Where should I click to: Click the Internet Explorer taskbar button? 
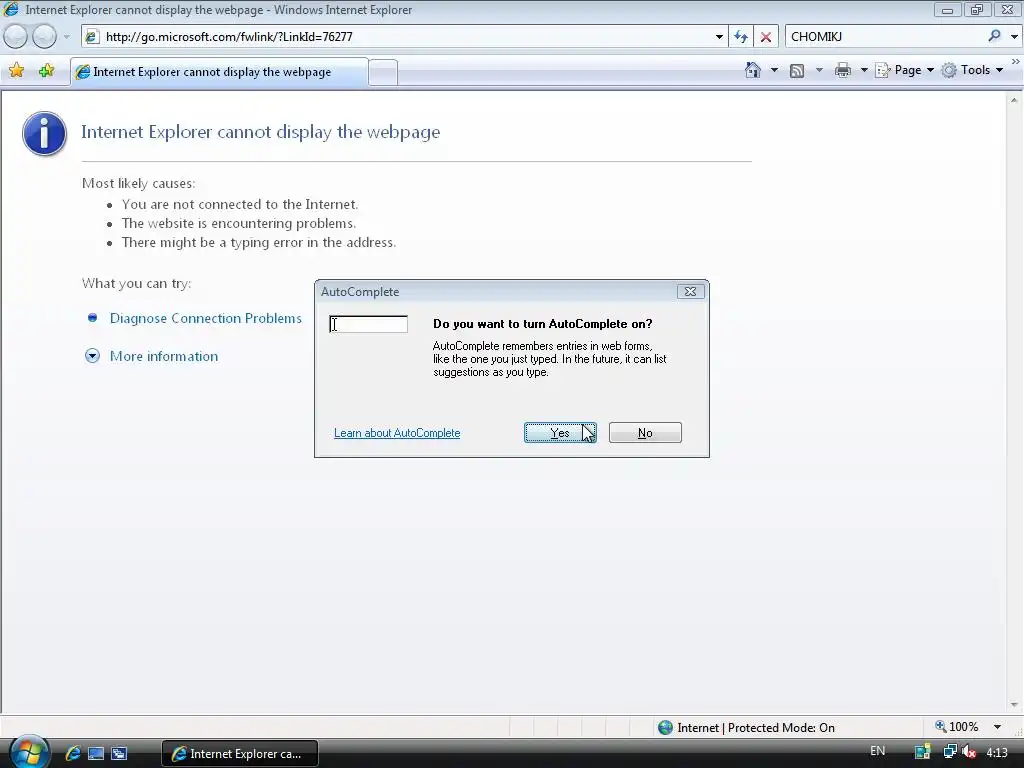coord(240,754)
